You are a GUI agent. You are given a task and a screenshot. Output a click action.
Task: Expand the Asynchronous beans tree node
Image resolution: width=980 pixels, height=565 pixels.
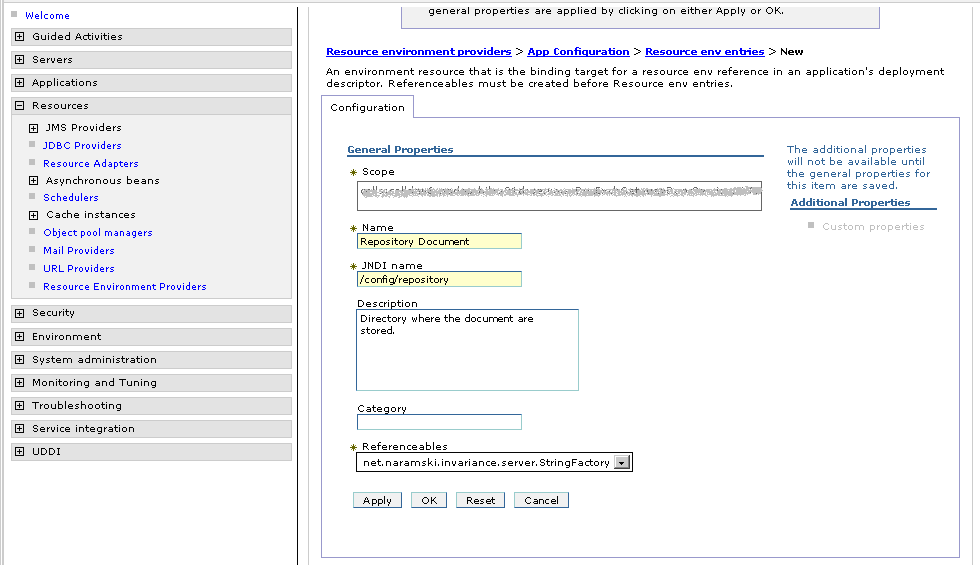[34, 181]
